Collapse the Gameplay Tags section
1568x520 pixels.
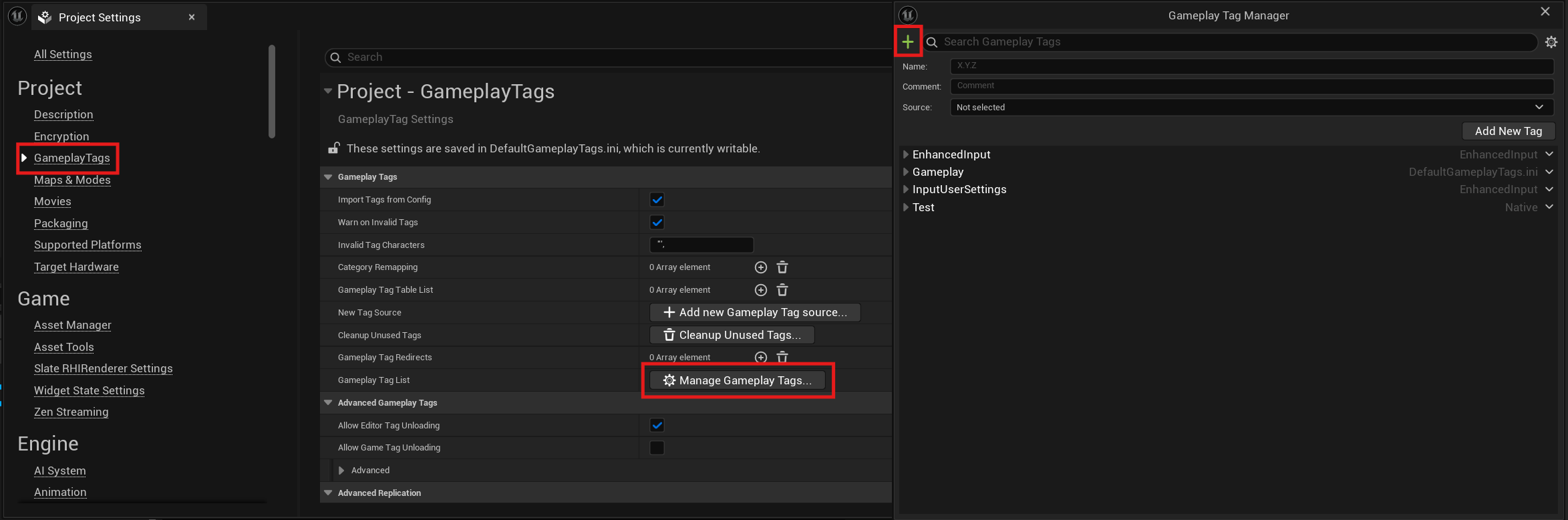coord(328,177)
